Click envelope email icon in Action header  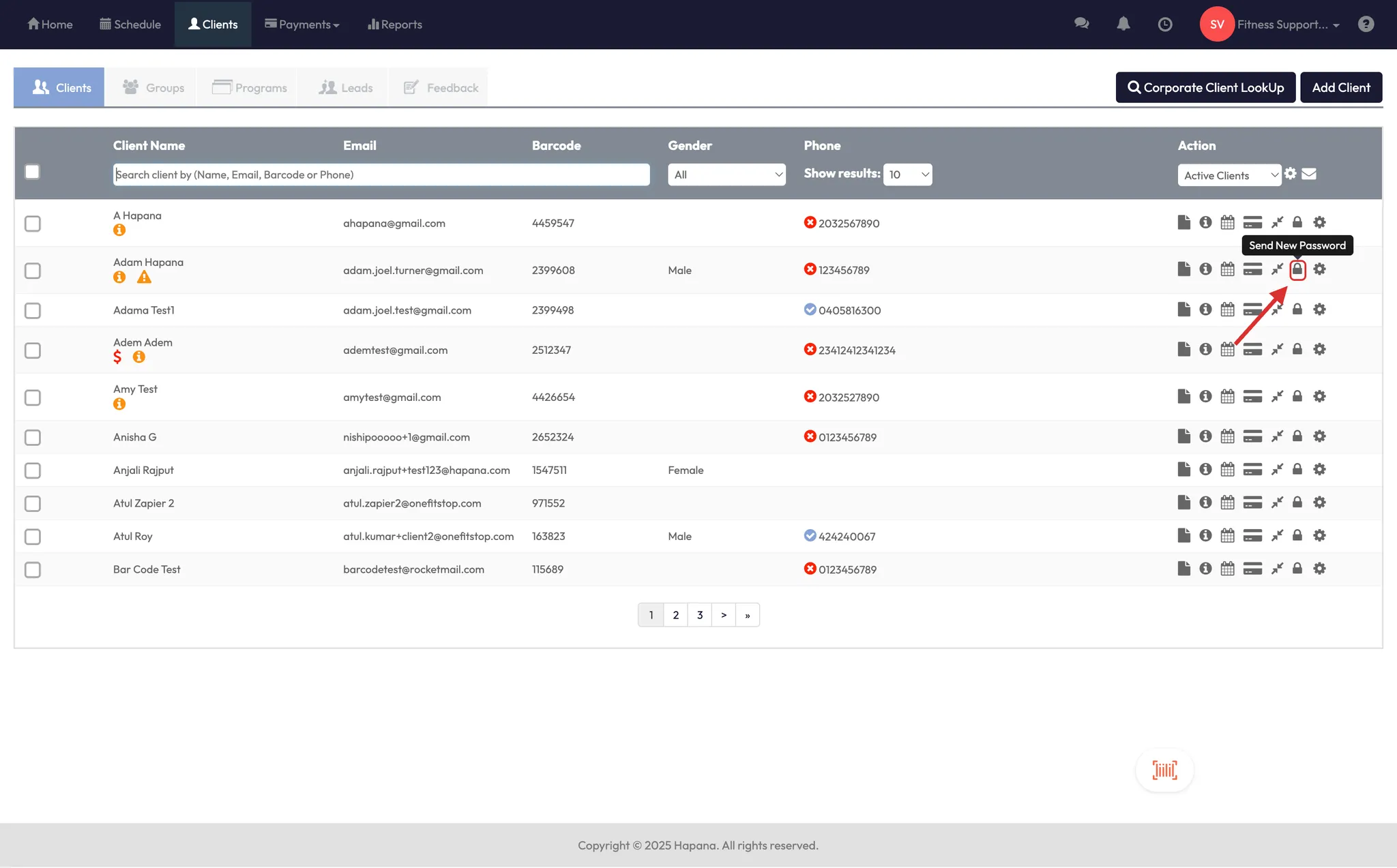point(1309,175)
